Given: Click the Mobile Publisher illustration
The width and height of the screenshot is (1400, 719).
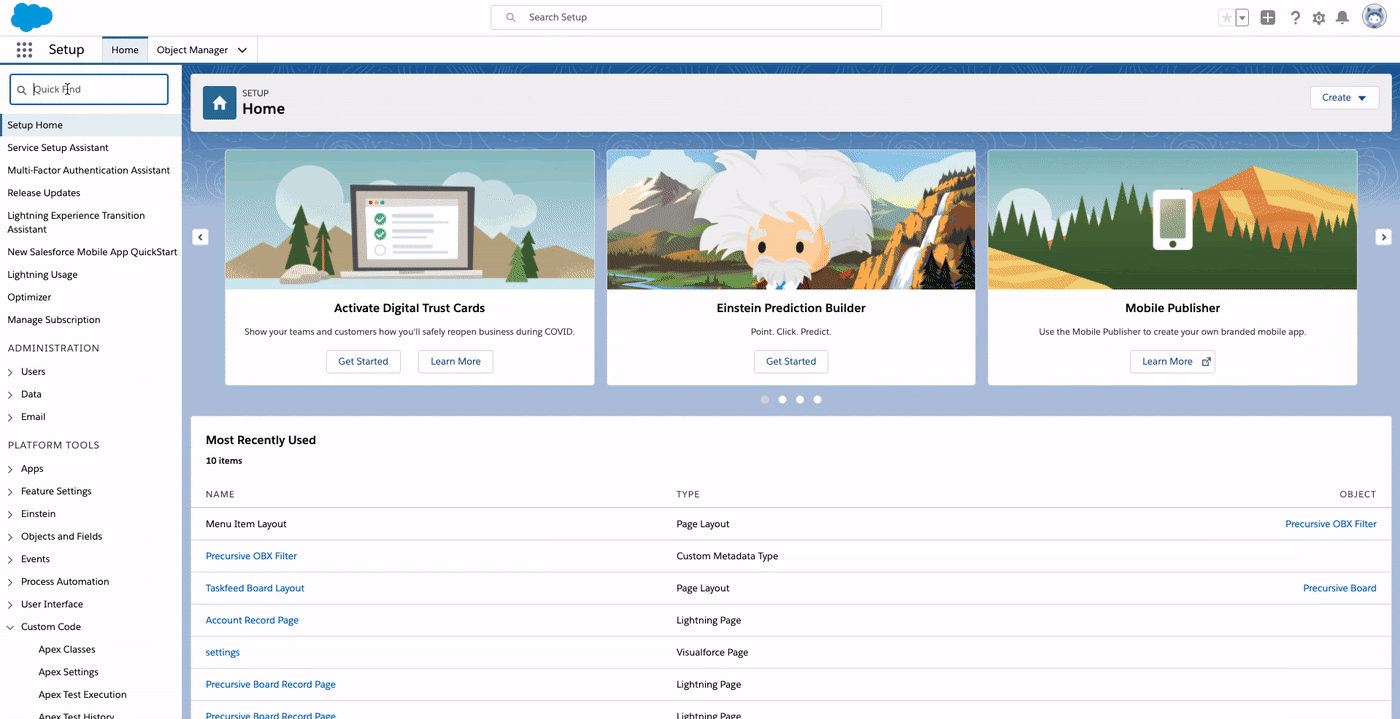Looking at the screenshot, I should coord(1172,220).
